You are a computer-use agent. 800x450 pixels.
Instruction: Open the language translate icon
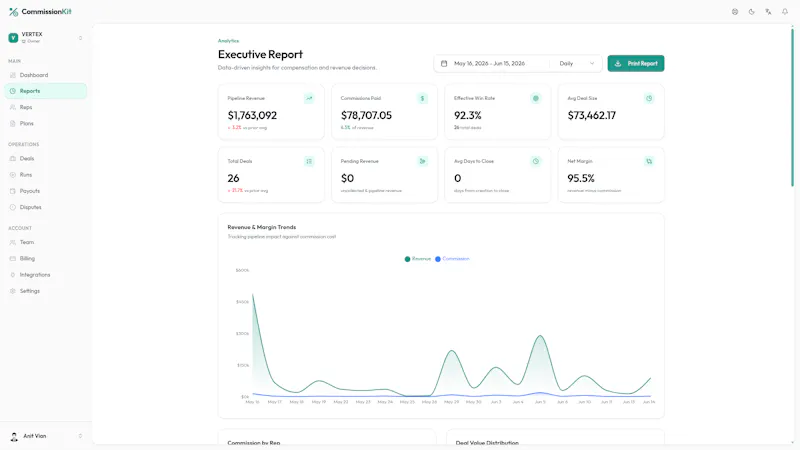[x=768, y=12]
